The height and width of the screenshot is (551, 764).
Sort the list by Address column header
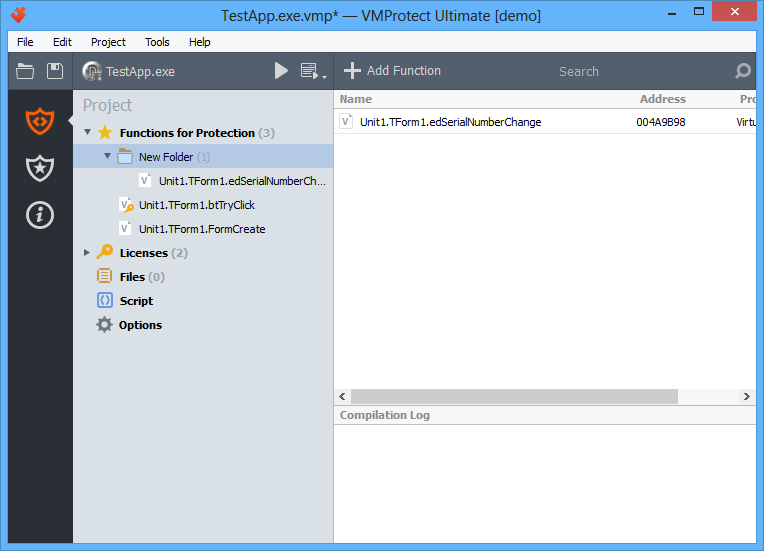coord(662,99)
